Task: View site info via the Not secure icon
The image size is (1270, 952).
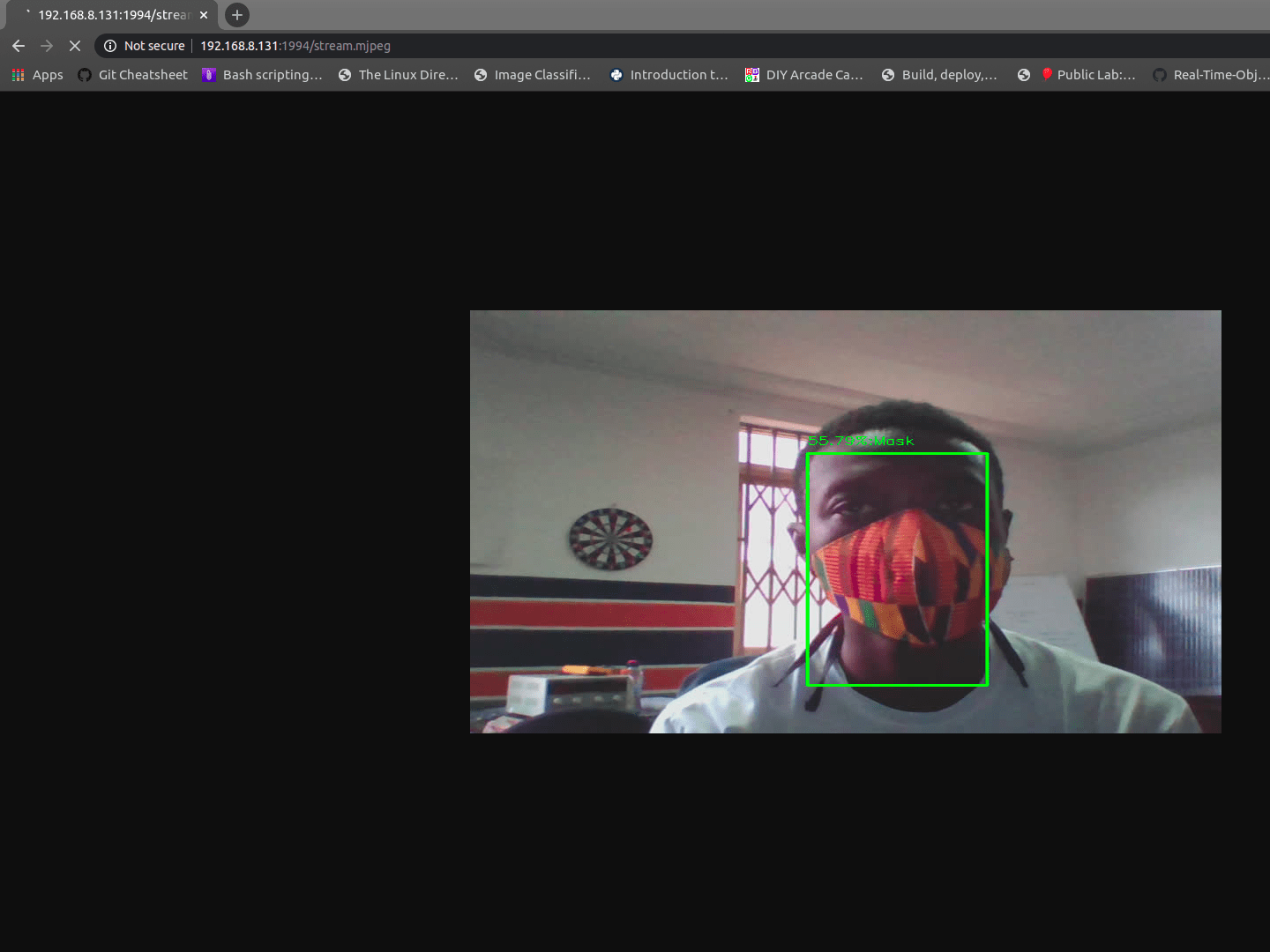Action: [x=110, y=46]
